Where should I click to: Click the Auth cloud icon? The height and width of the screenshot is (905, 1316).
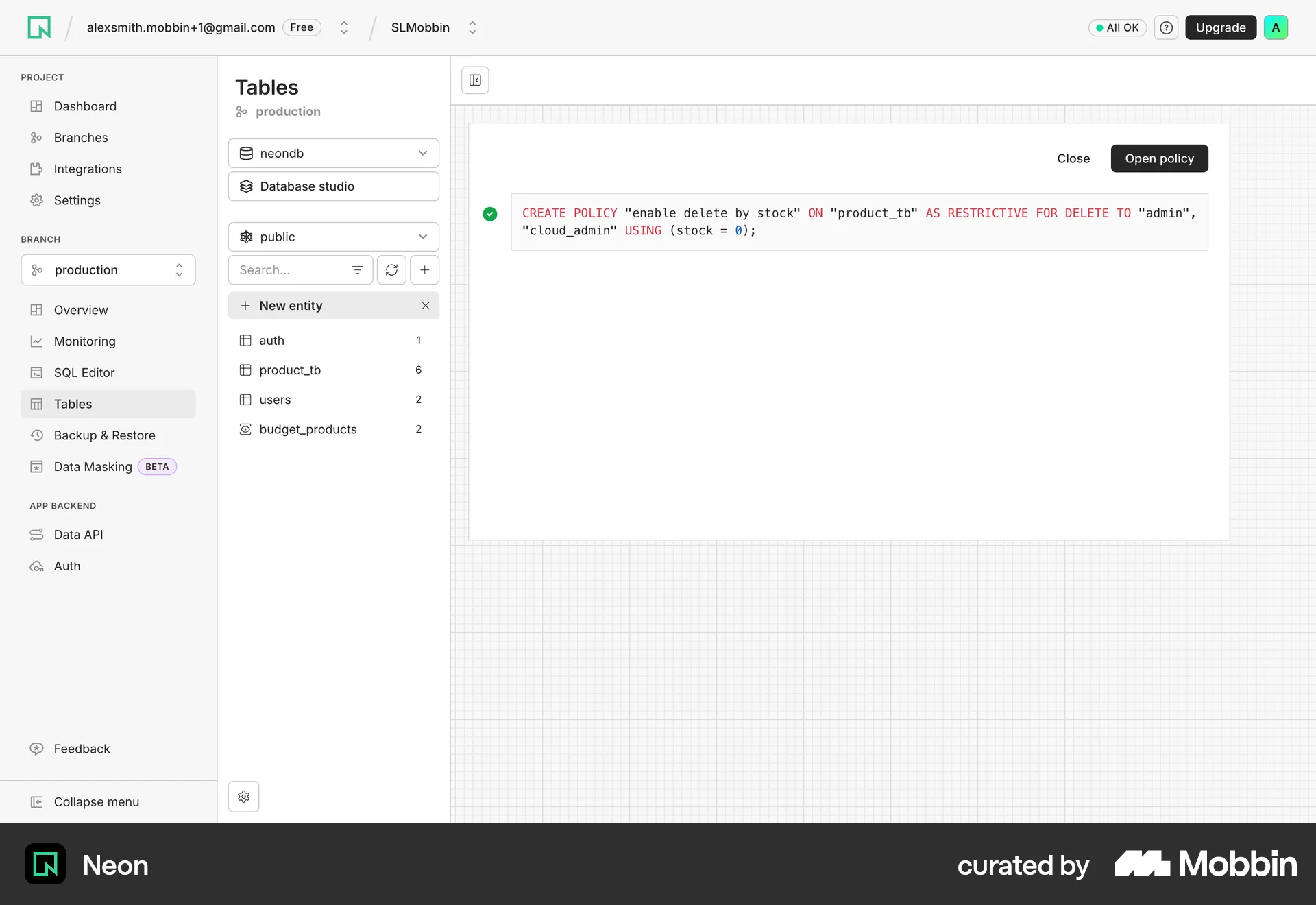36,566
